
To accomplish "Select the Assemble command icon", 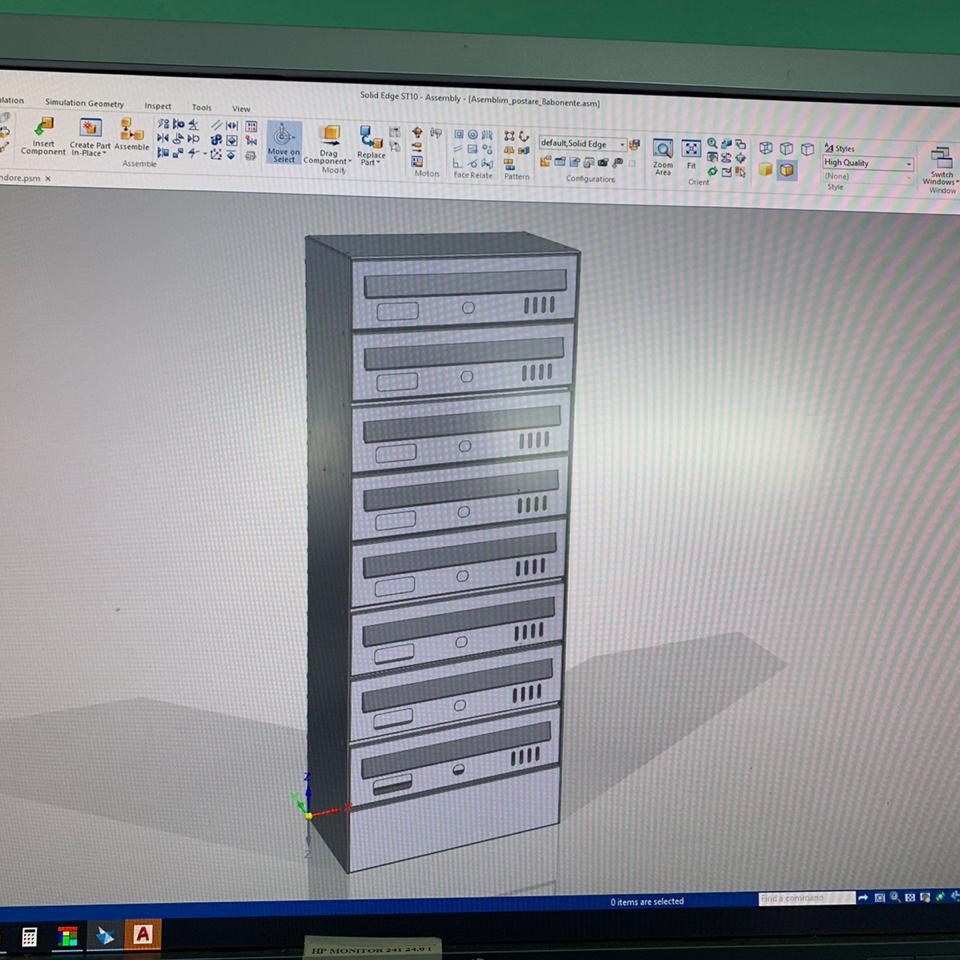I will coord(131,133).
